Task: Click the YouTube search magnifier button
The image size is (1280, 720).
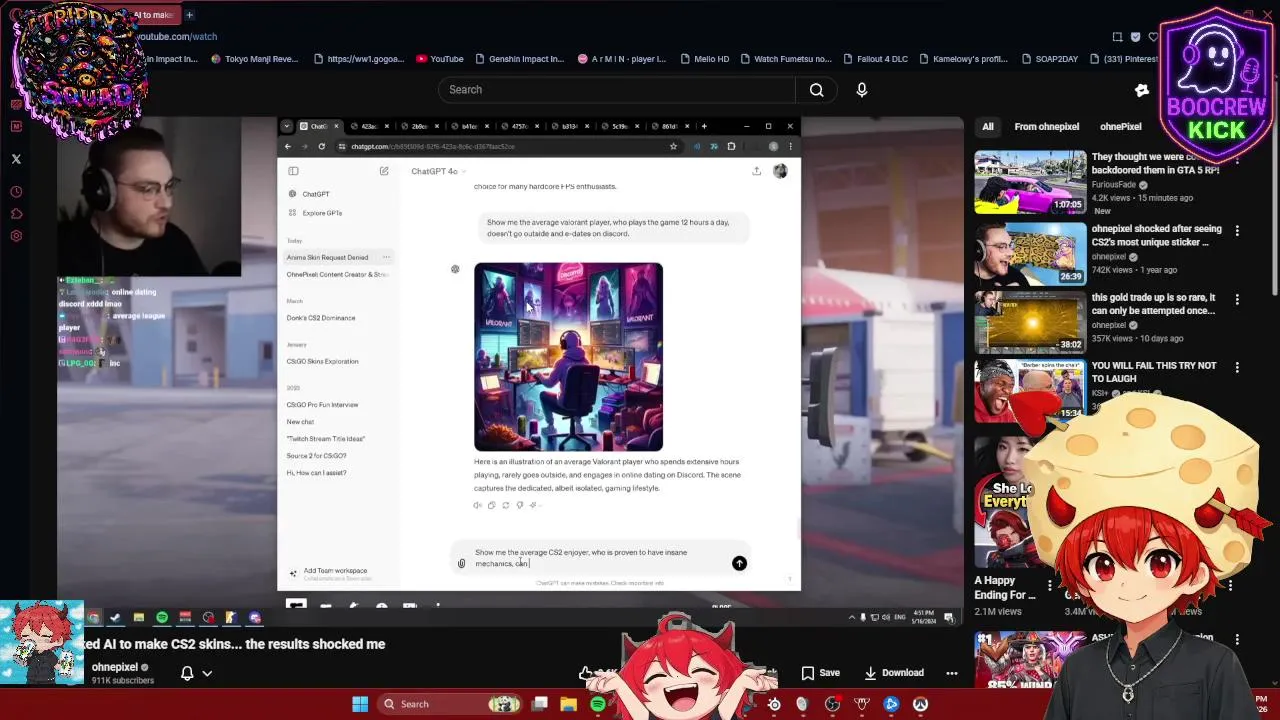Action: (816, 90)
